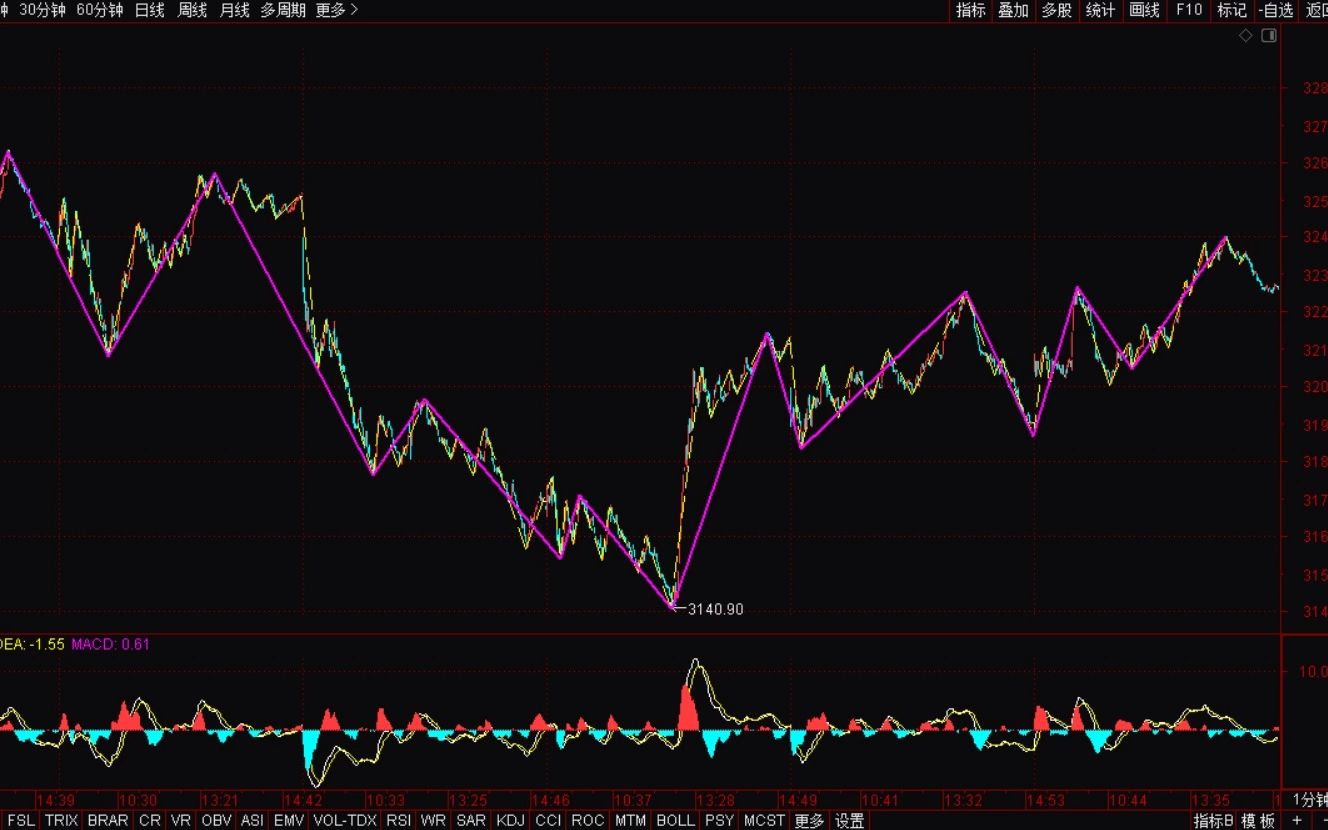This screenshot has width=1328, height=830.
Task: Open F10 company info
Action: tap(1188, 10)
